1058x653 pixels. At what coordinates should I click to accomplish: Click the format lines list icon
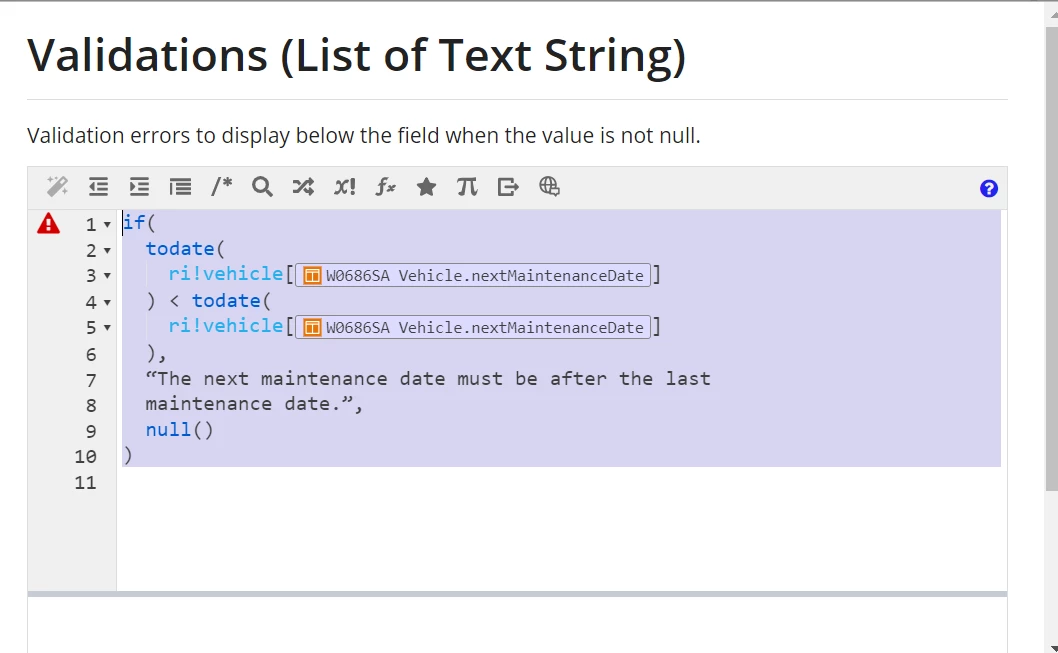point(180,186)
